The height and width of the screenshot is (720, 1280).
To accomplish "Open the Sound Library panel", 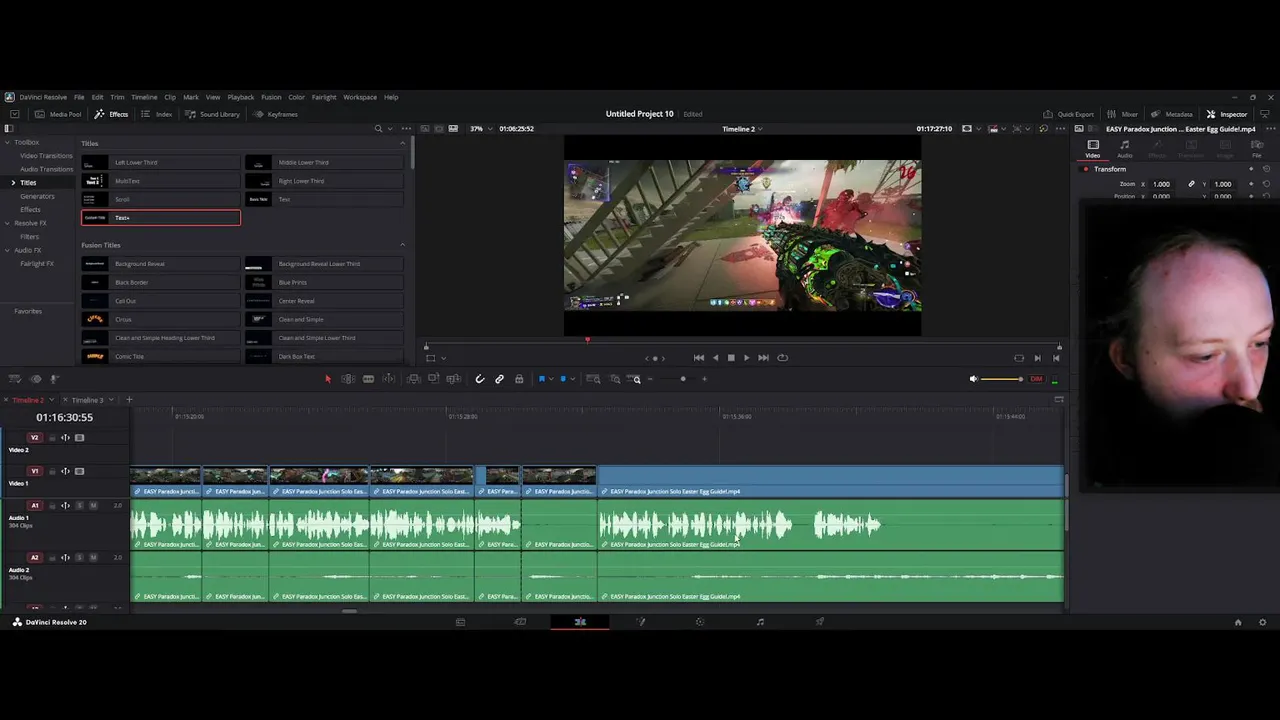I will 212,114.
